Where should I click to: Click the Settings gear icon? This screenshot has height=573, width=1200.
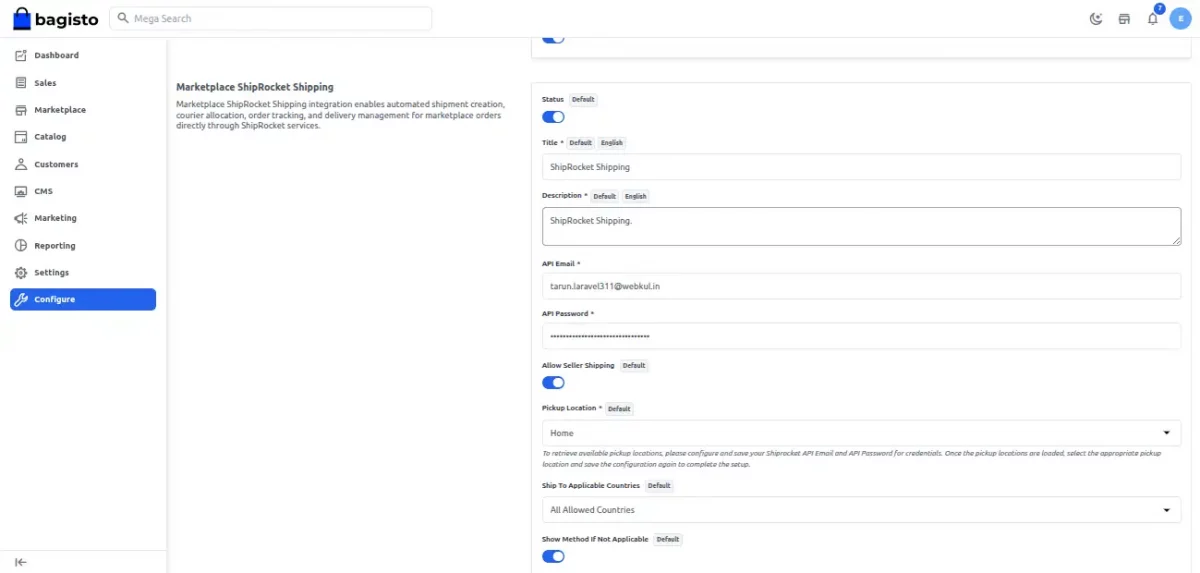(x=21, y=272)
